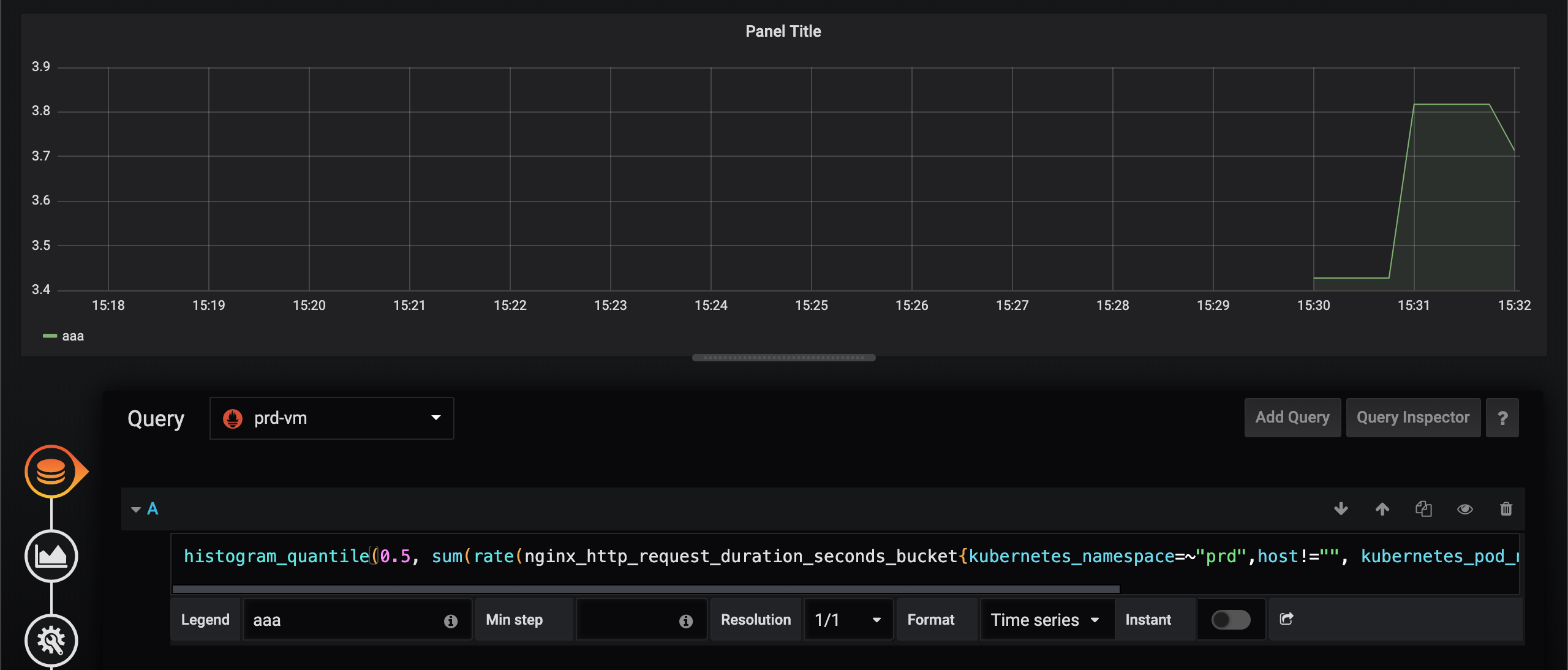Open the Query Inspector
The image size is (1568, 670).
point(1413,418)
